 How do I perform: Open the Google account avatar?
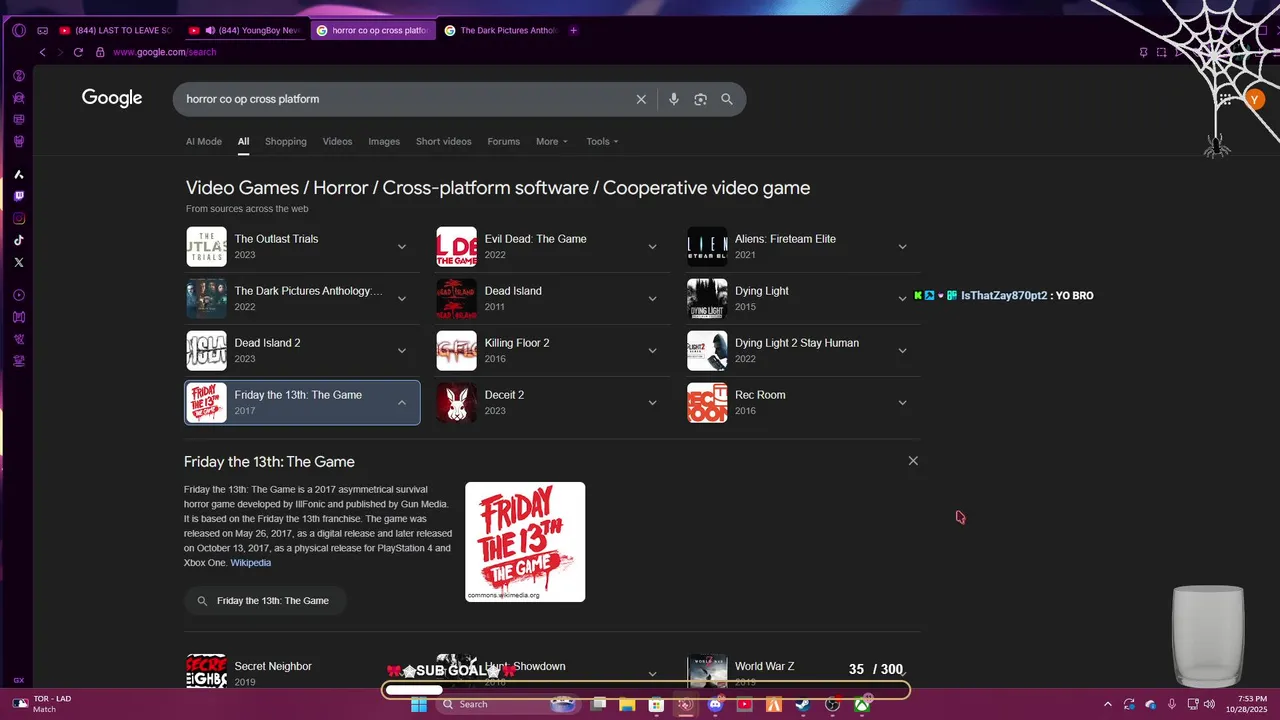click(x=1255, y=99)
